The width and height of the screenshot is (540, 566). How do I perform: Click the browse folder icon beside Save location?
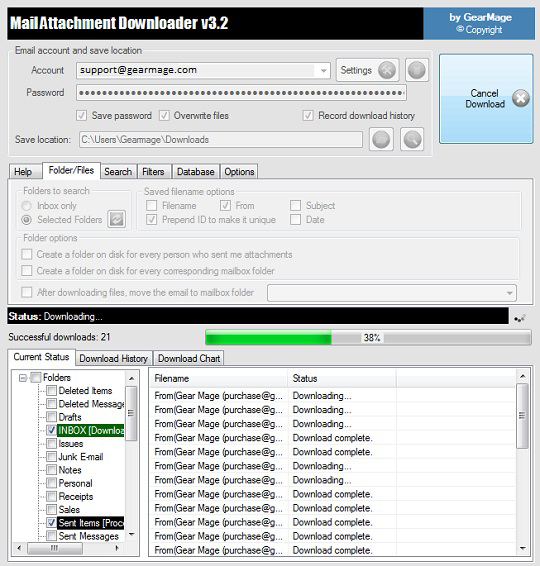point(381,139)
